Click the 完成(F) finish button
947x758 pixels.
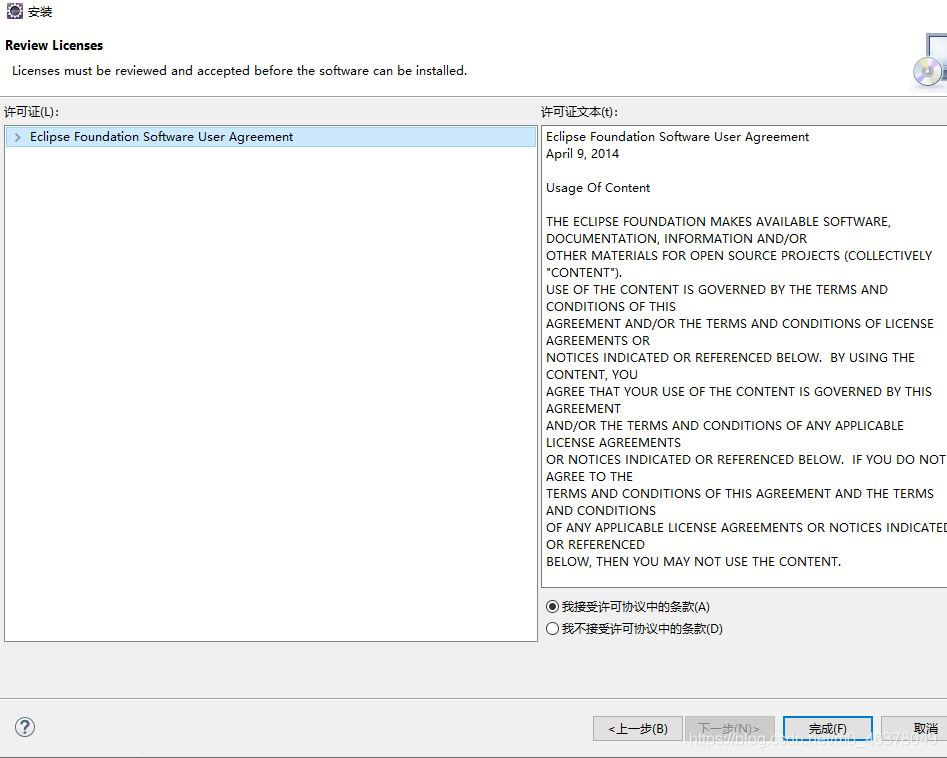(x=827, y=728)
